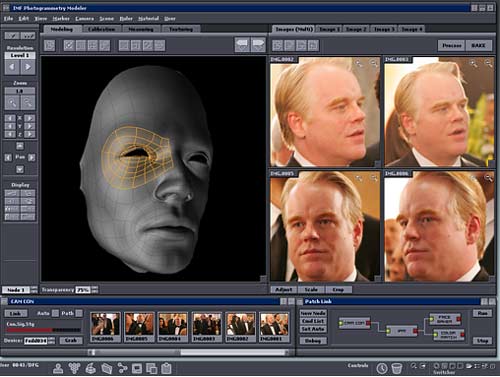Click the grapes cluster icon in bottom bar

tap(74, 368)
